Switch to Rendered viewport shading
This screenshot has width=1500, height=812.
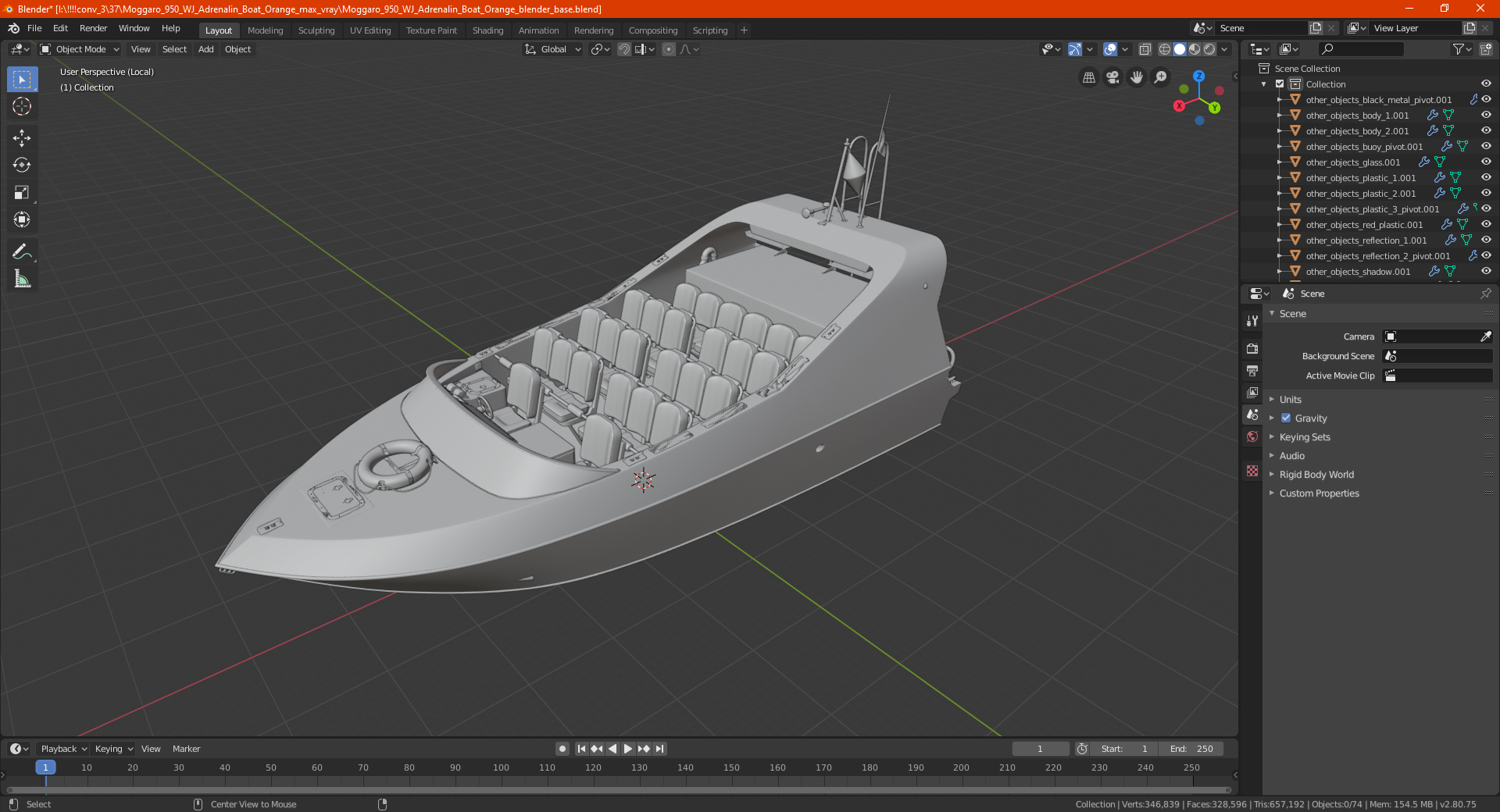pos(1209,49)
